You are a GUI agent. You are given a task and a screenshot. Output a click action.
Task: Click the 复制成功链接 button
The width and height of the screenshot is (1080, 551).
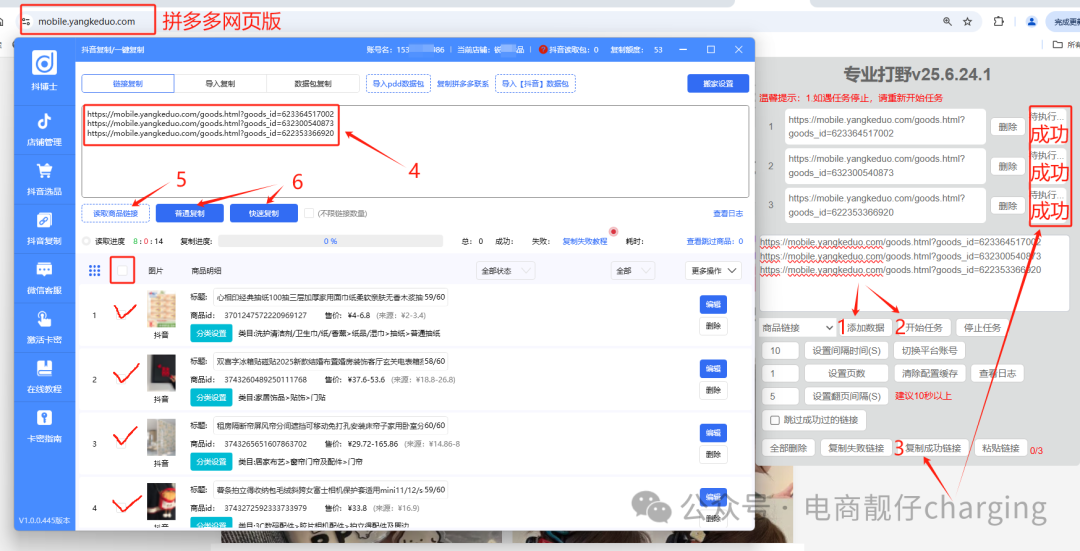point(933,448)
